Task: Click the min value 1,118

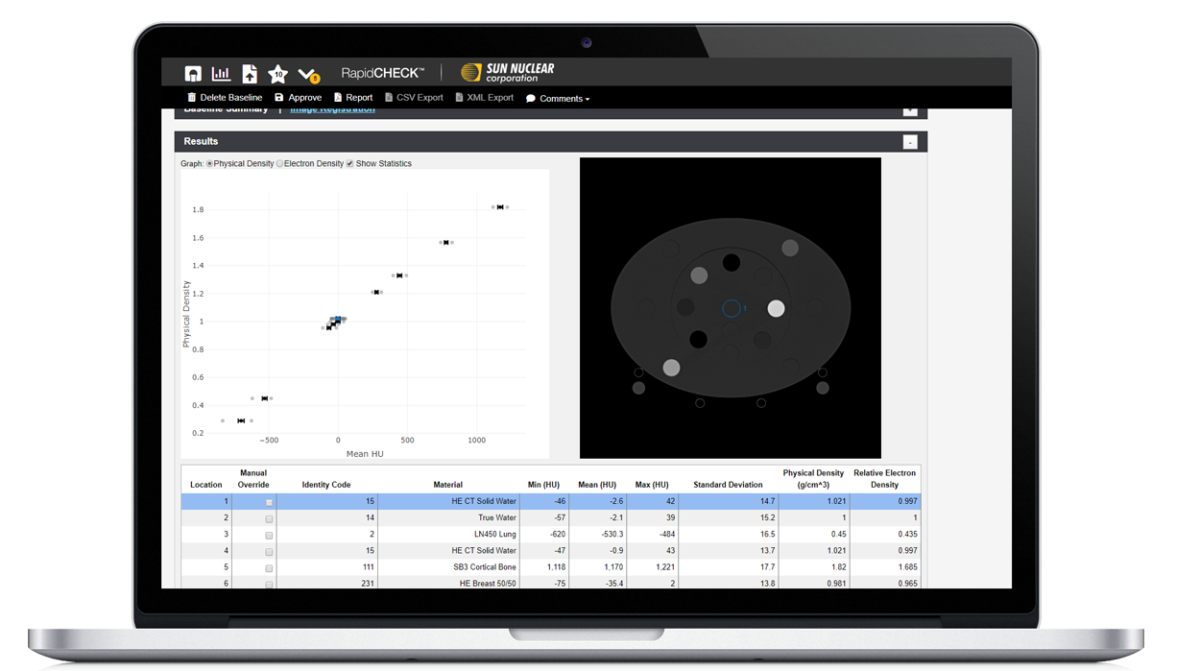Action: (556, 567)
